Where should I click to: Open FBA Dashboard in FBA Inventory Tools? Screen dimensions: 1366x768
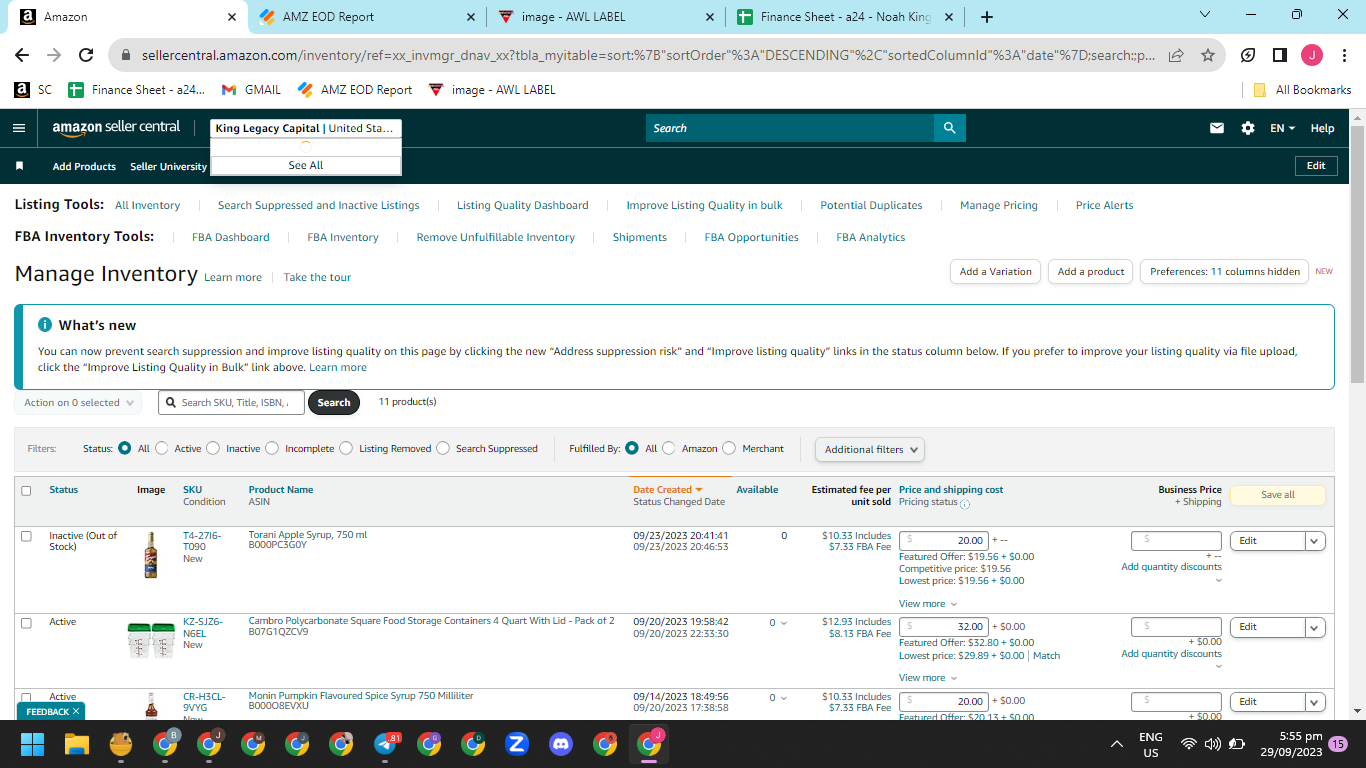(231, 238)
